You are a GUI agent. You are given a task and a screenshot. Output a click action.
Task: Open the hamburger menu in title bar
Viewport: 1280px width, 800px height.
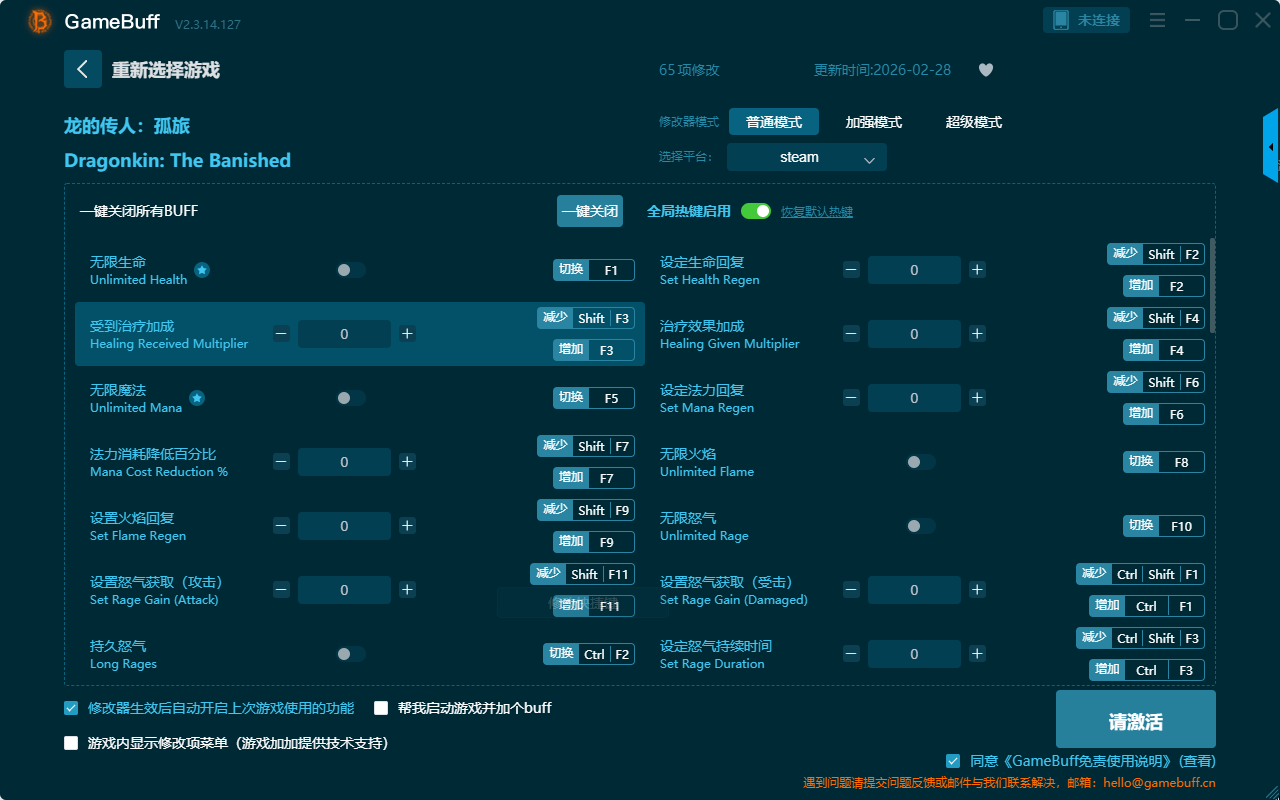(x=1157, y=20)
